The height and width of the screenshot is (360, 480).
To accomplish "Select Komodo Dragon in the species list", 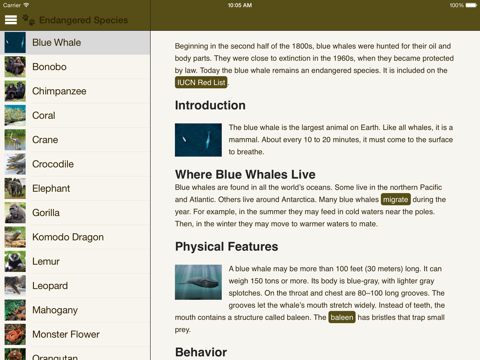I will pos(75,237).
